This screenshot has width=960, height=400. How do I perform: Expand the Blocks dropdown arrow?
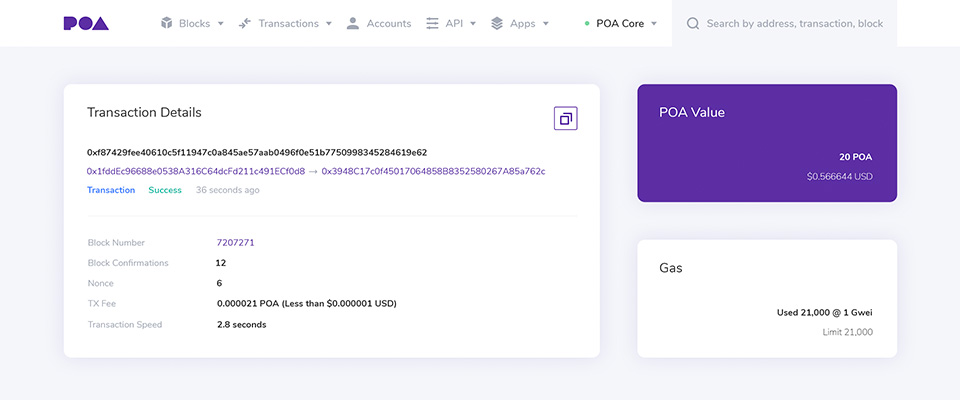pyautogui.click(x=220, y=24)
